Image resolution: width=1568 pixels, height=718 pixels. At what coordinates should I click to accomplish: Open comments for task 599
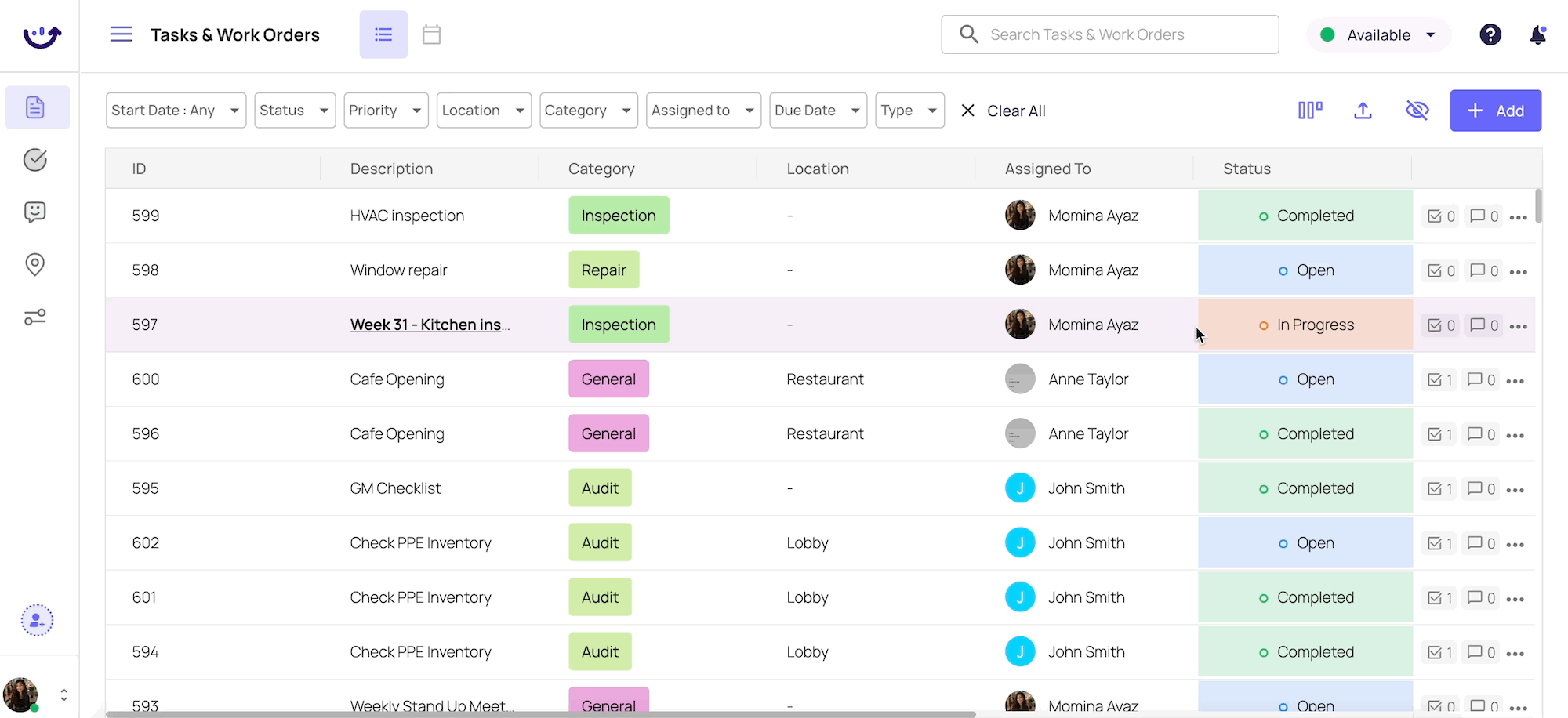[1484, 216]
